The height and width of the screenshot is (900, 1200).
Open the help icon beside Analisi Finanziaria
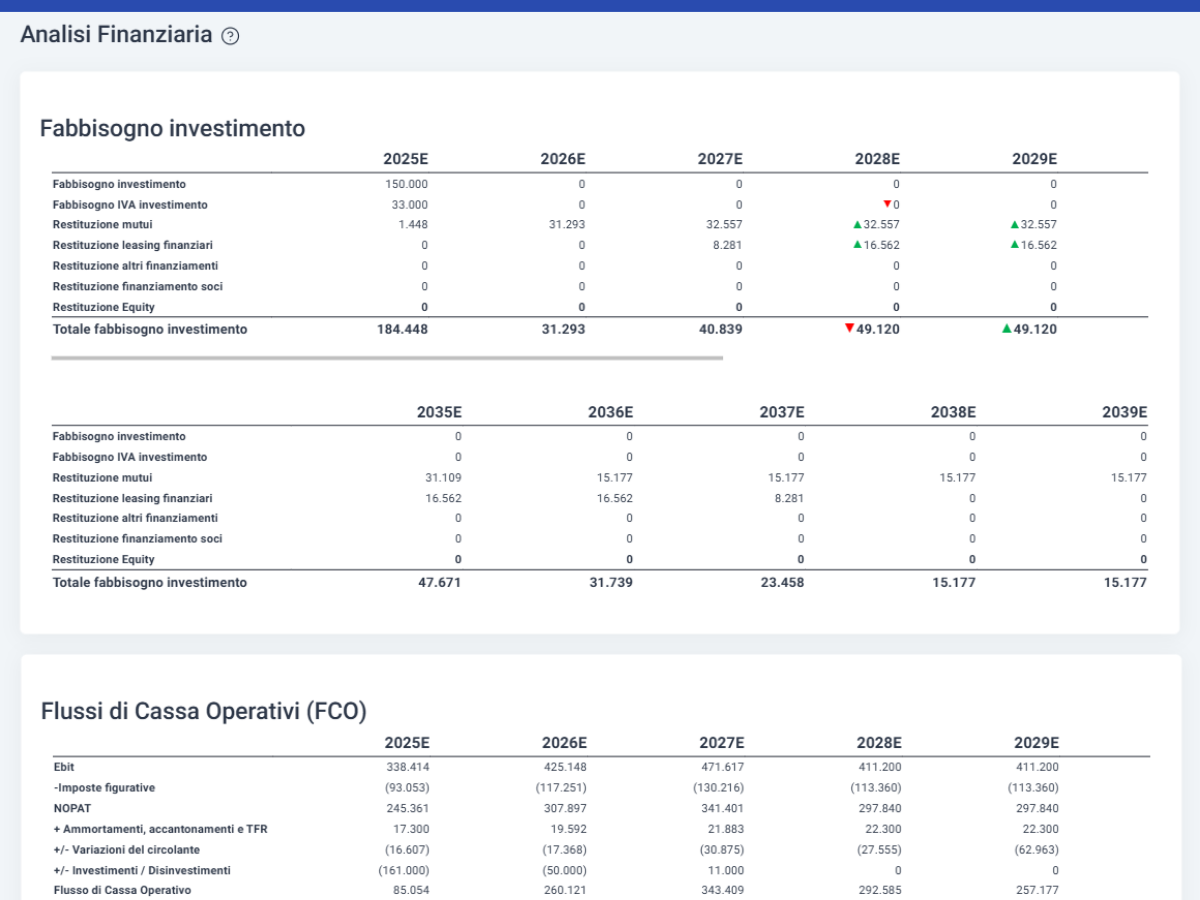click(x=230, y=36)
